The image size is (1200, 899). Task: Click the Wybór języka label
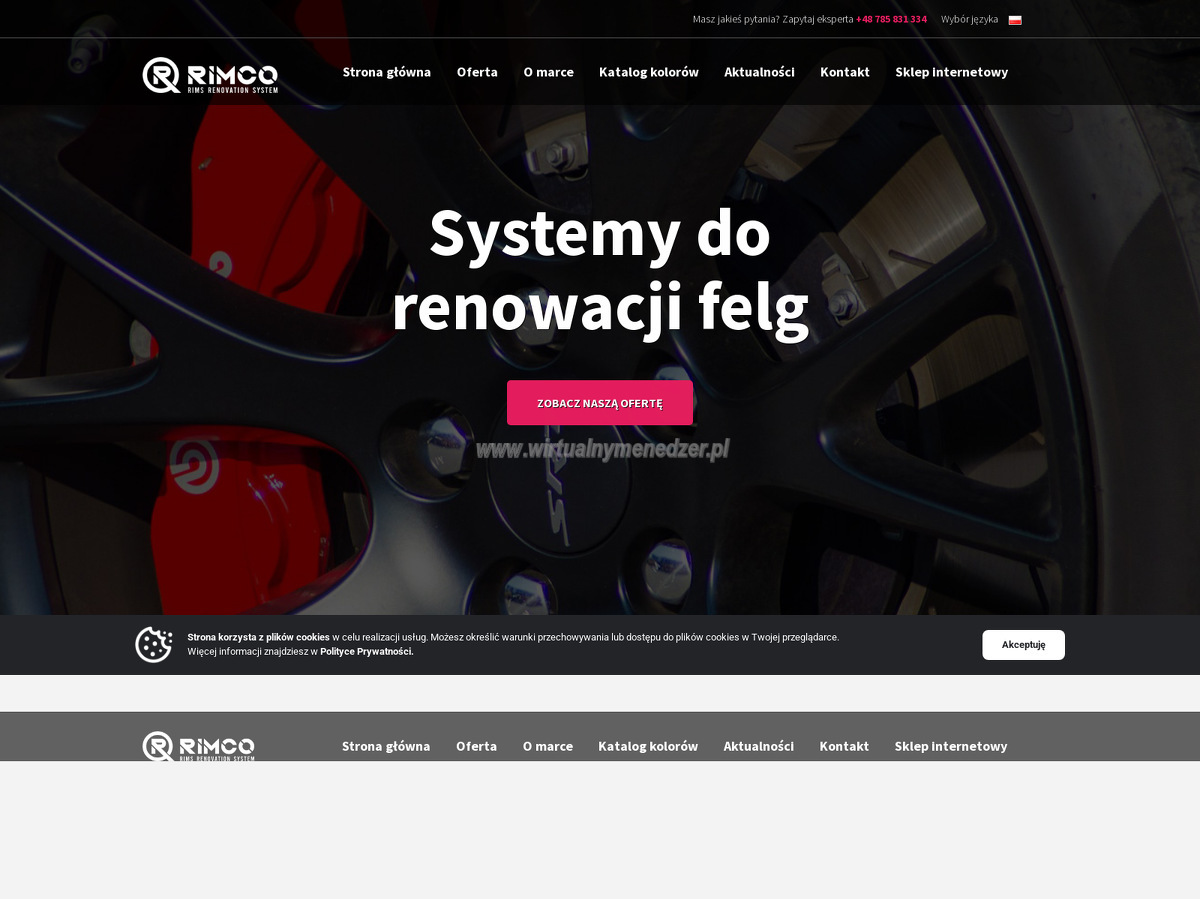point(969,19)
